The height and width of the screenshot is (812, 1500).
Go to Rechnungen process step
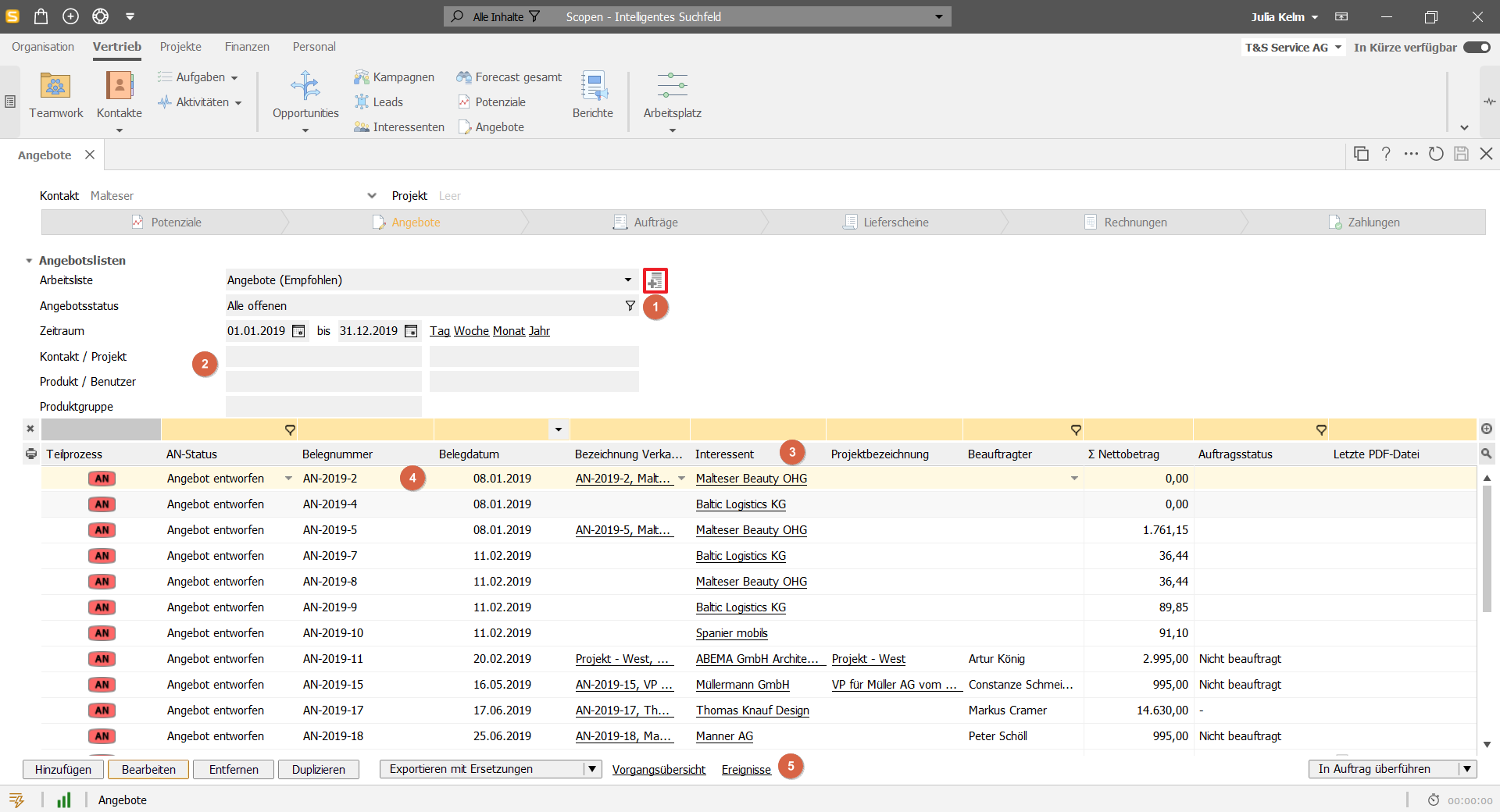[x=1126, y=223]
